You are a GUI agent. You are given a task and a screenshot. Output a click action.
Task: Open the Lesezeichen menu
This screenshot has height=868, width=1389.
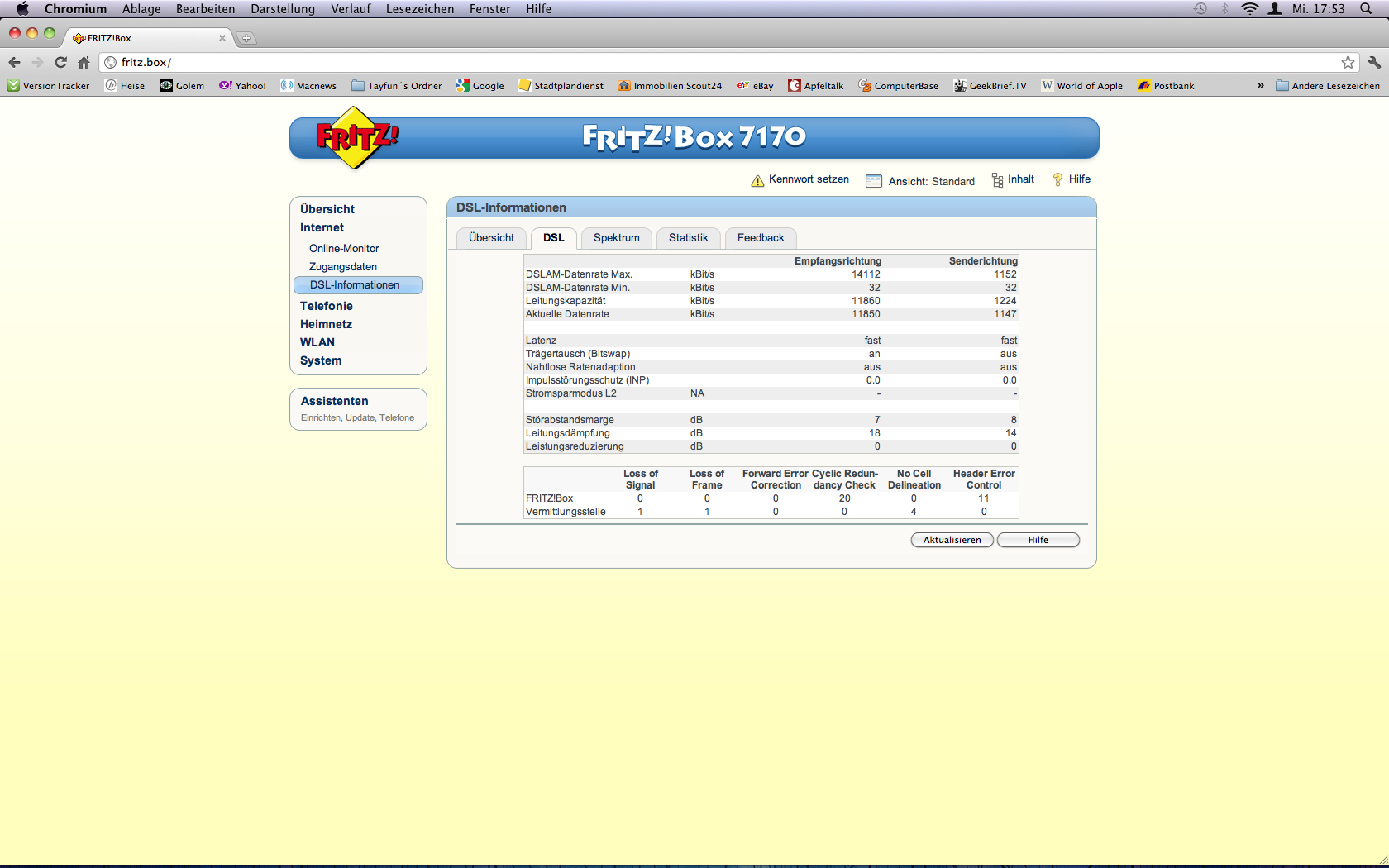tap(420, 9)
